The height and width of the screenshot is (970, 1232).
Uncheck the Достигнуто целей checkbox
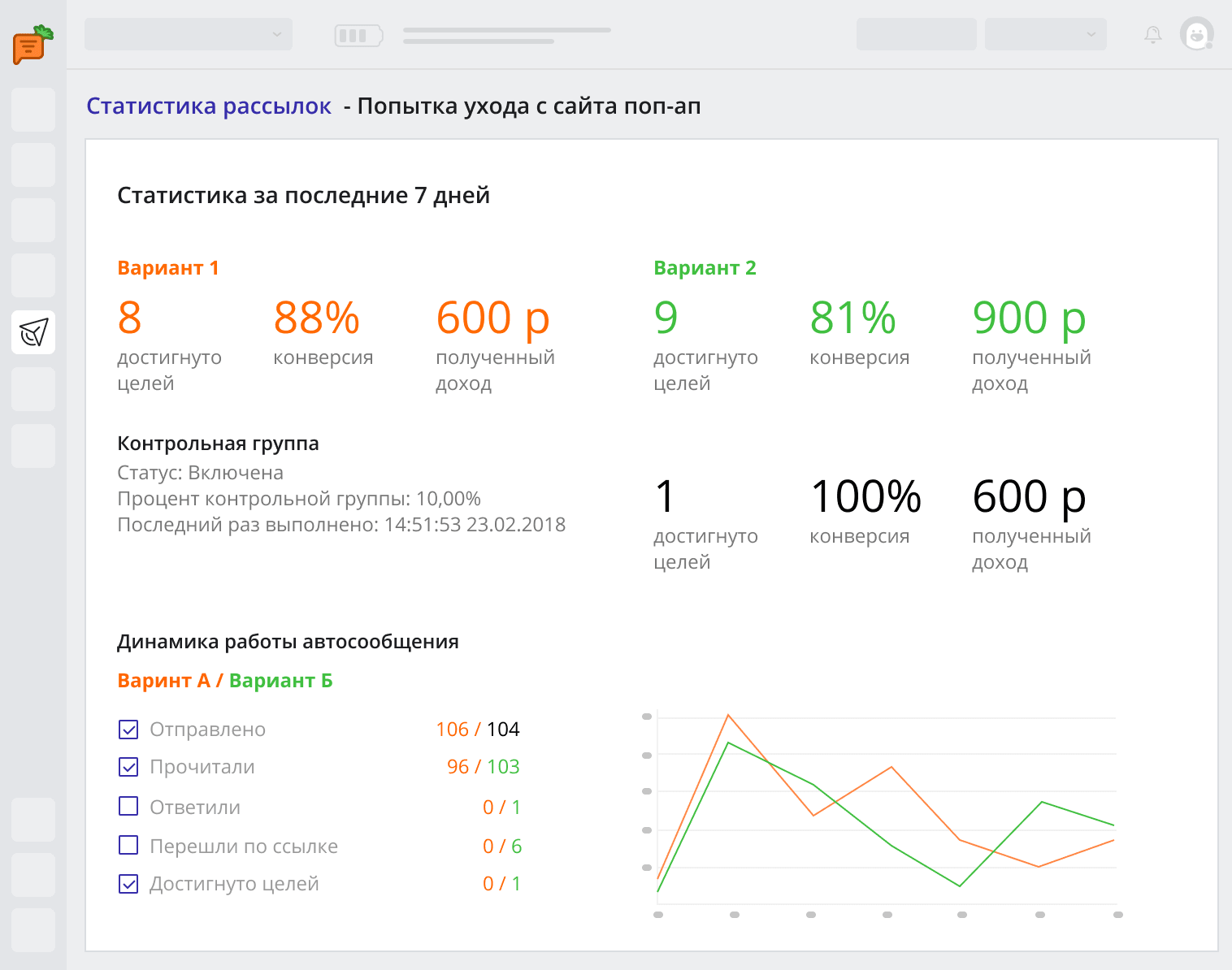pyautogui.click(x=128, y=884)
